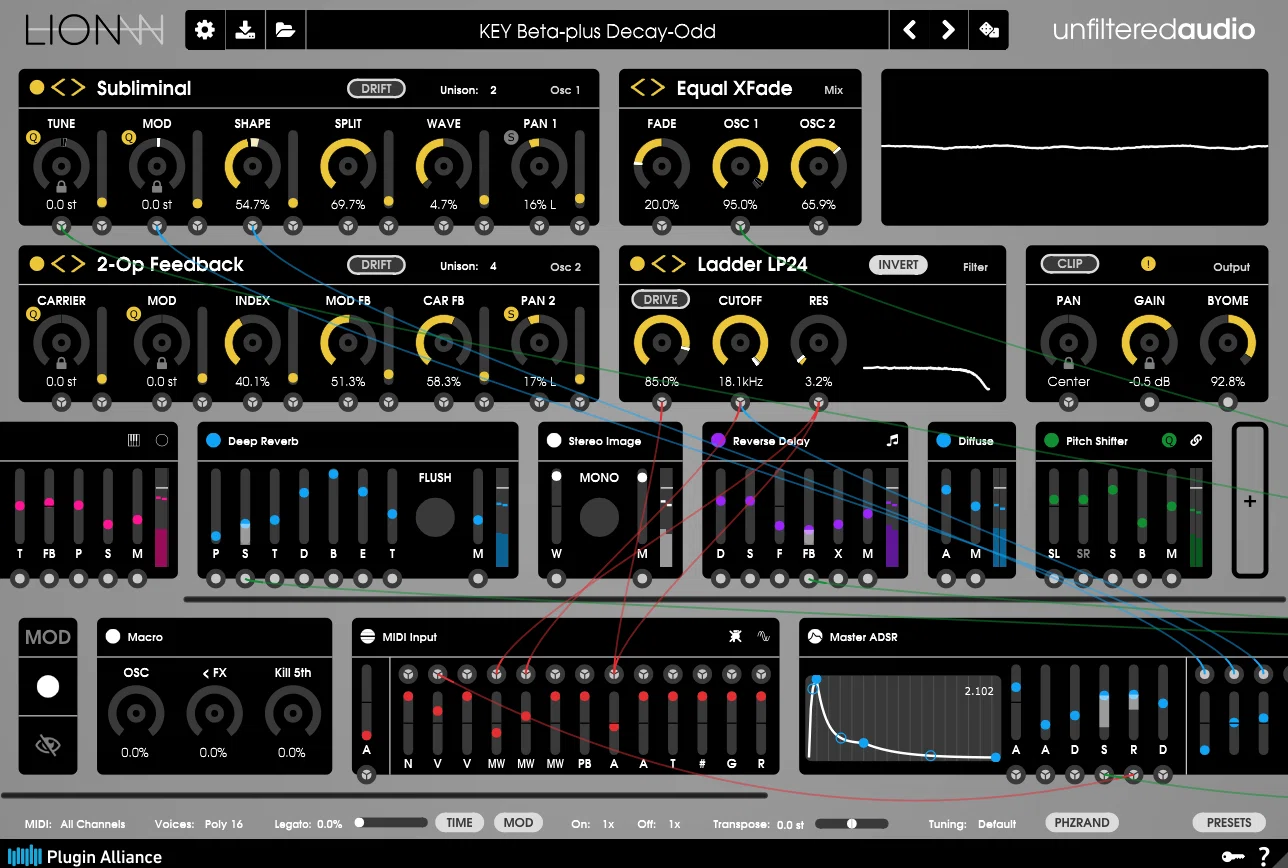1288x868 pixels.
Task: Click the Deep Reverb FLUSH circle
Action: pyautogui.click(x=435, y=517)
